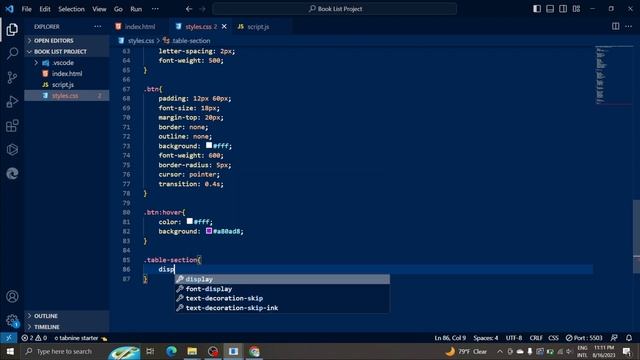Click tabnine starter in status bar
The width and height of the screenshot is (640, 360).
click(x=80, y=338)
